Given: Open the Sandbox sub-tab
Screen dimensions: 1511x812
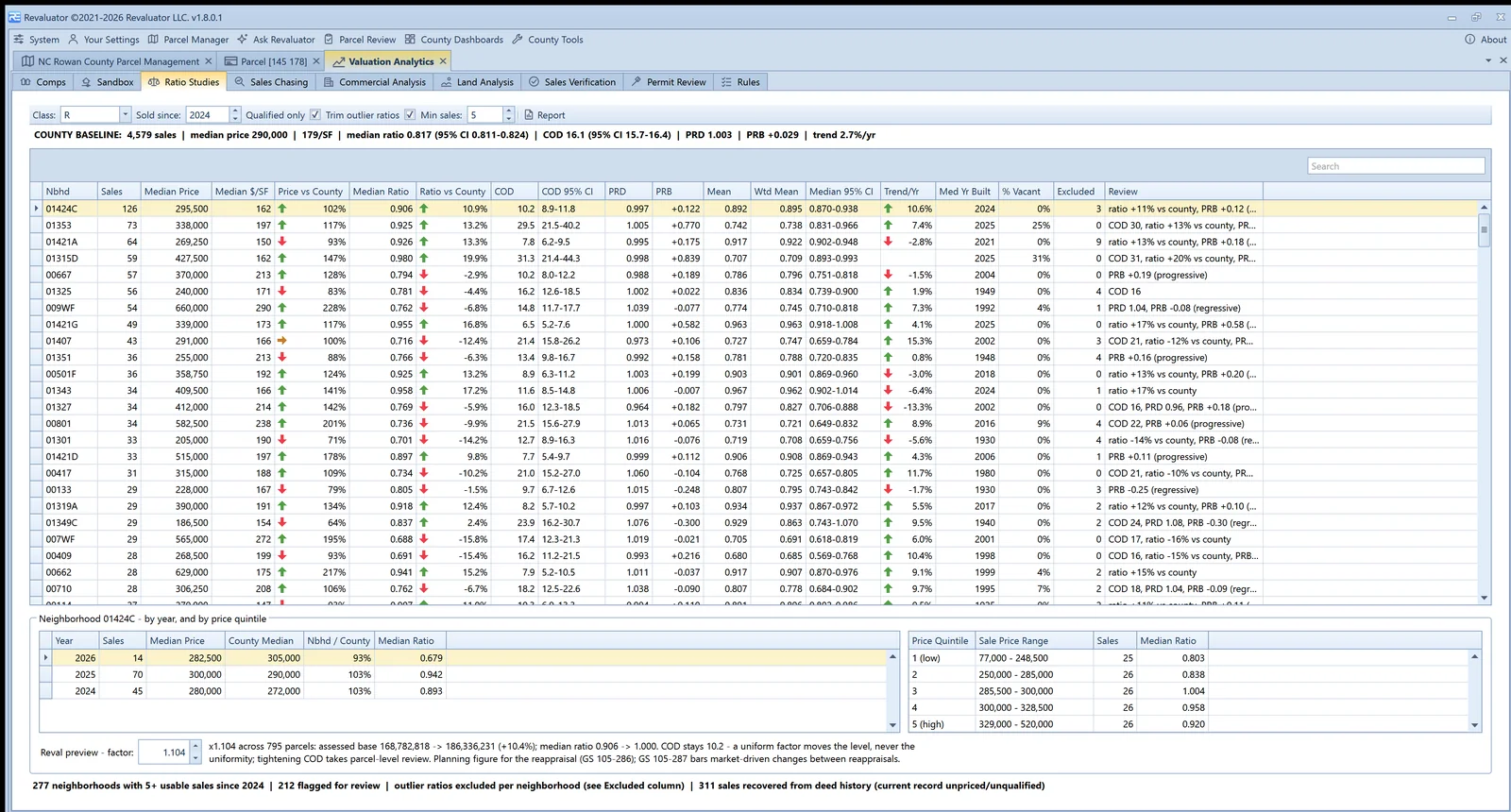Looking at the screenshot, I should tap(107, 82).
